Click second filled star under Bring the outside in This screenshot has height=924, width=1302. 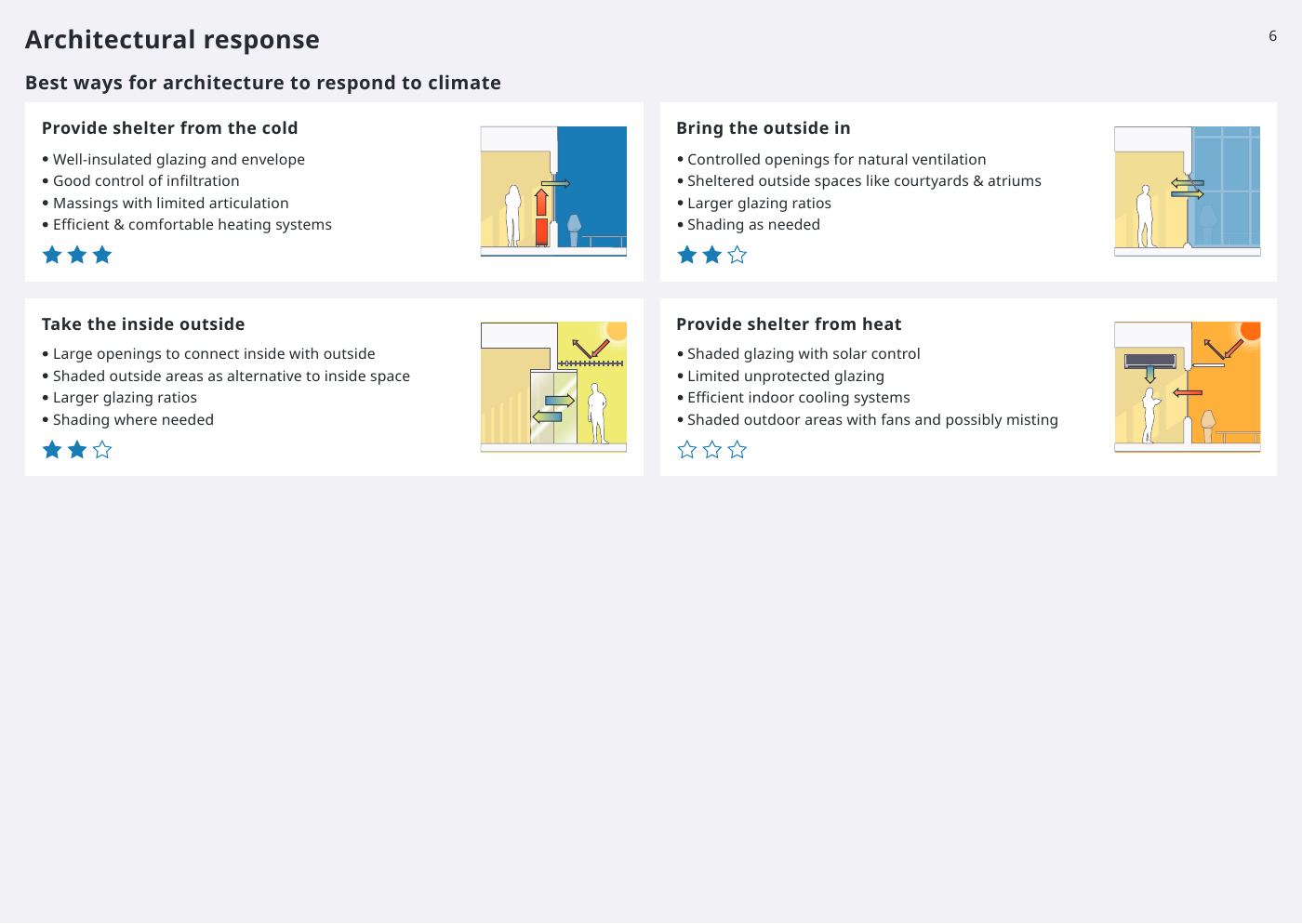[712, 255]
